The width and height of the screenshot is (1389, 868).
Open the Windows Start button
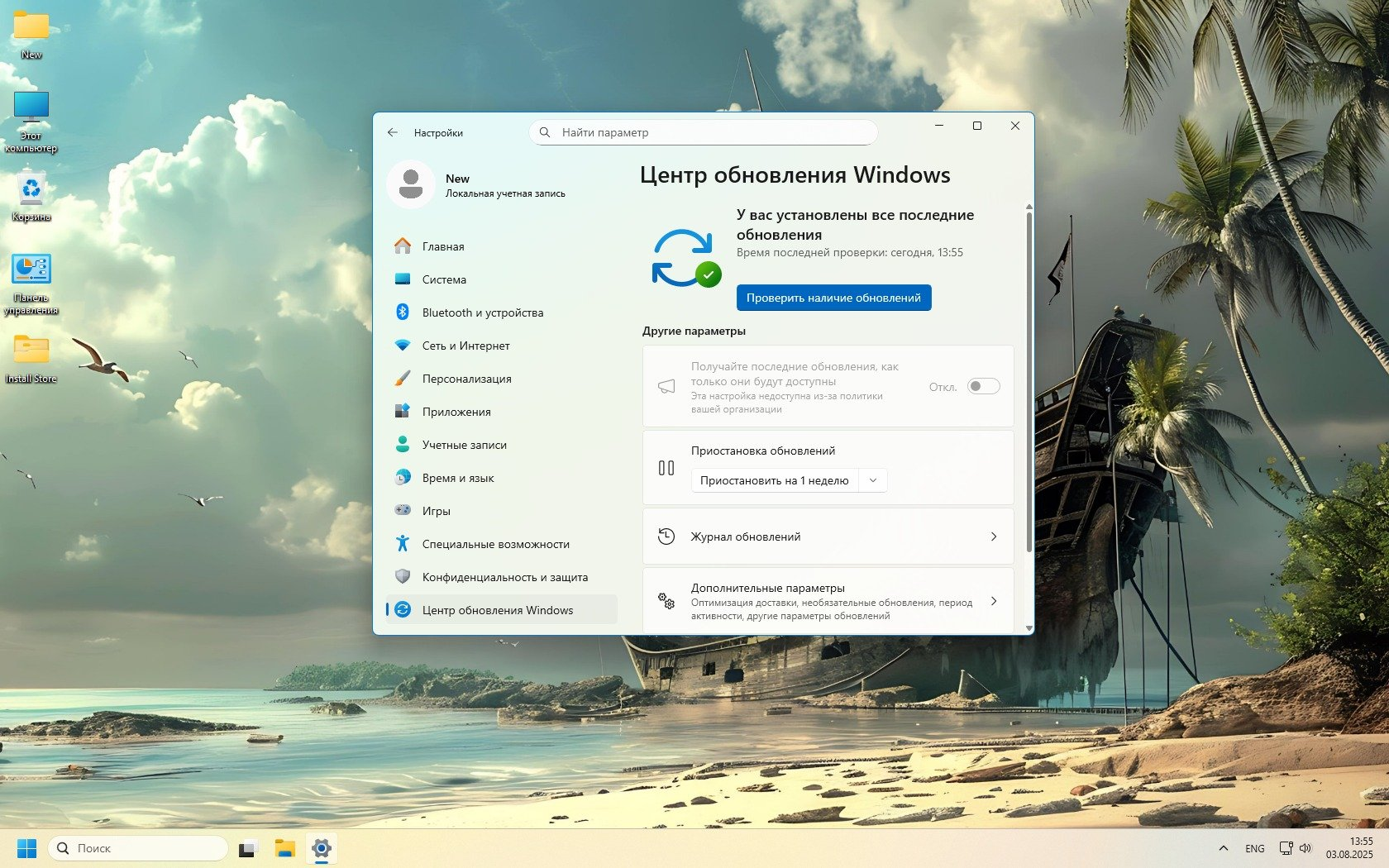(27, 848)
